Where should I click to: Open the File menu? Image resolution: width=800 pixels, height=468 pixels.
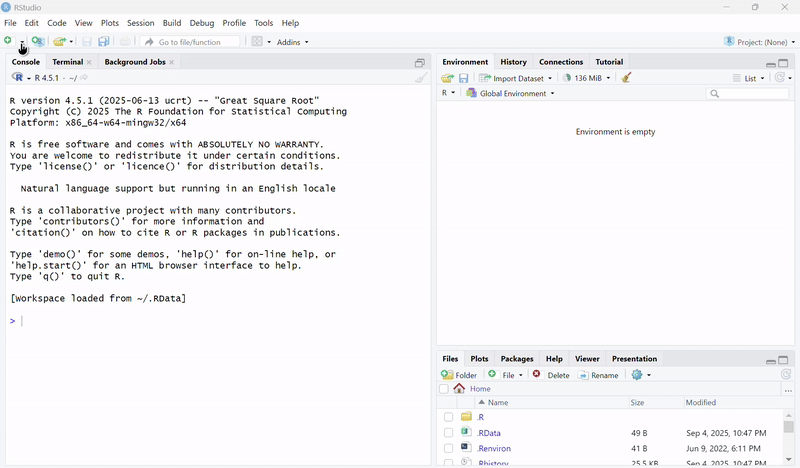pos(10,23)
